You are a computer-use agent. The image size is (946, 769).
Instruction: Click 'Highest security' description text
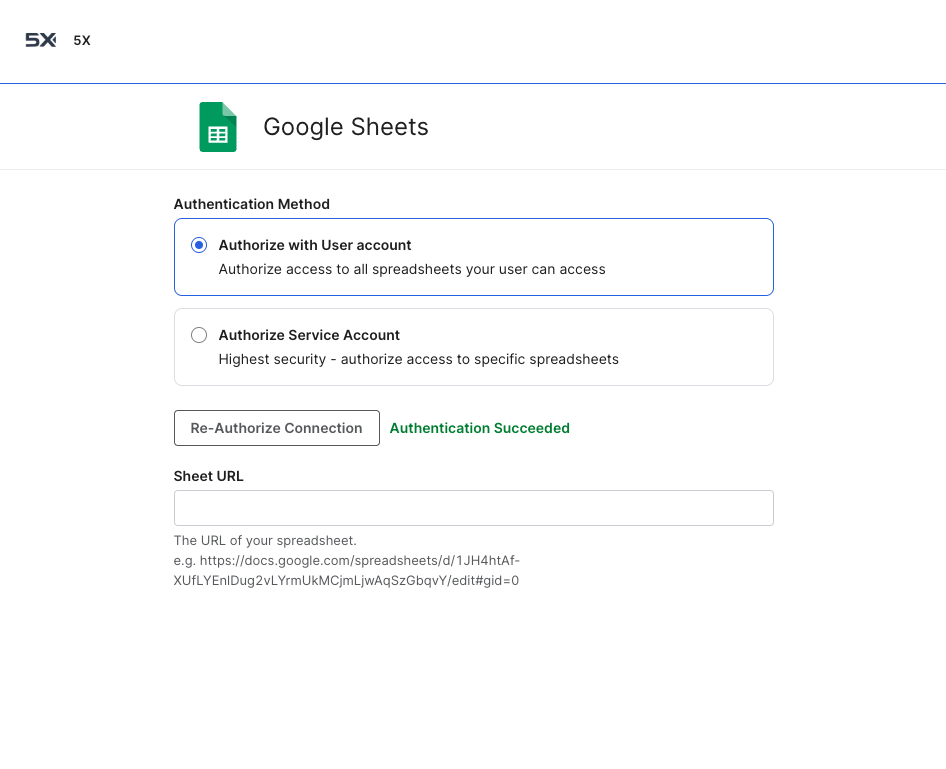coord(419,359)
